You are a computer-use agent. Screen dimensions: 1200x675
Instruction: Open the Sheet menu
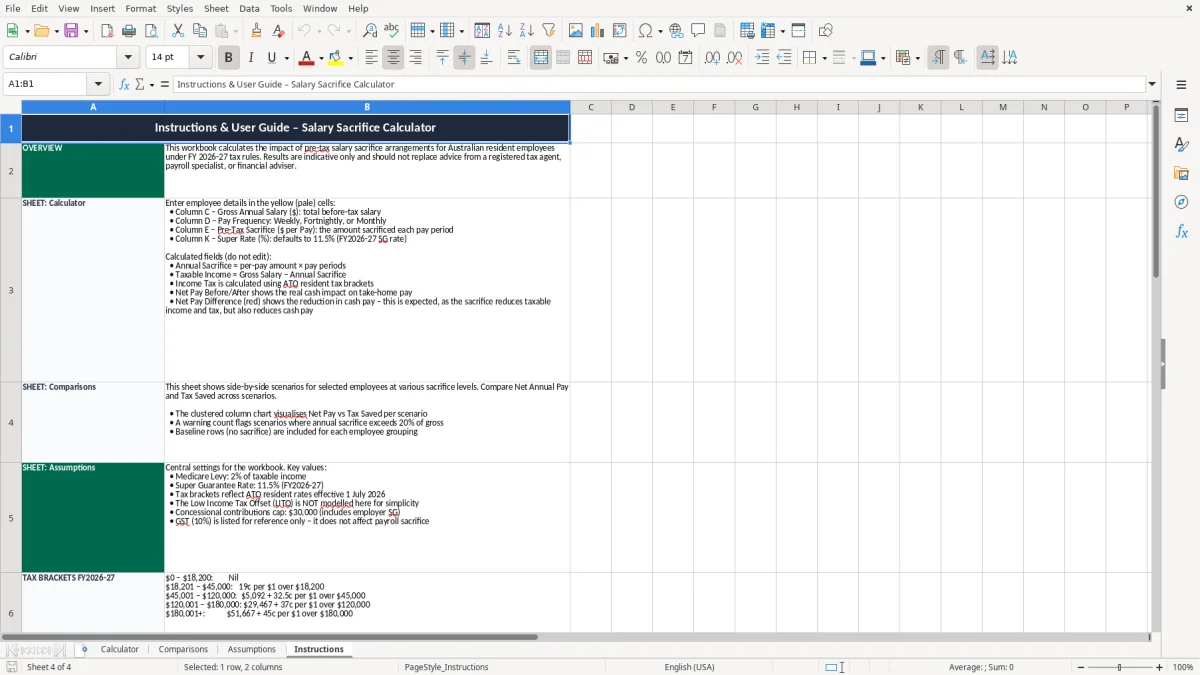(x=217, y=8)
